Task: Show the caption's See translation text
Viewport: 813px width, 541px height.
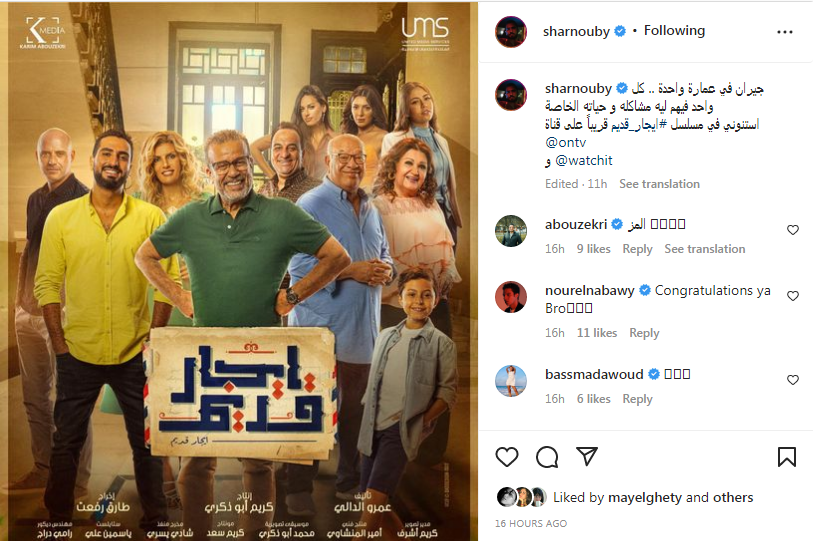Action: pyautogui.click(x=659, y=184)
